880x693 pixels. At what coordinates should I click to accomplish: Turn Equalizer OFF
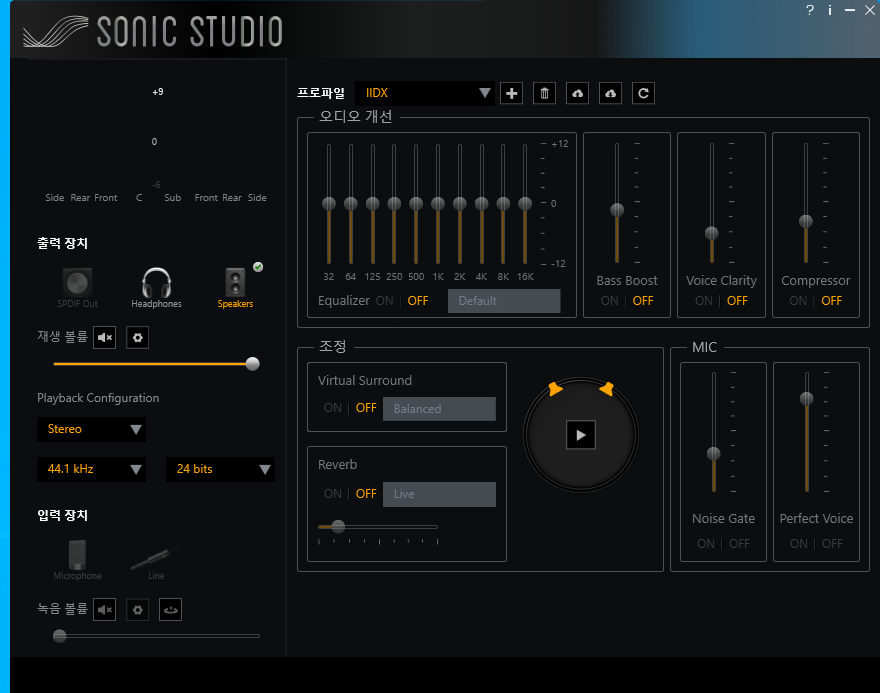tap(418, 301)
